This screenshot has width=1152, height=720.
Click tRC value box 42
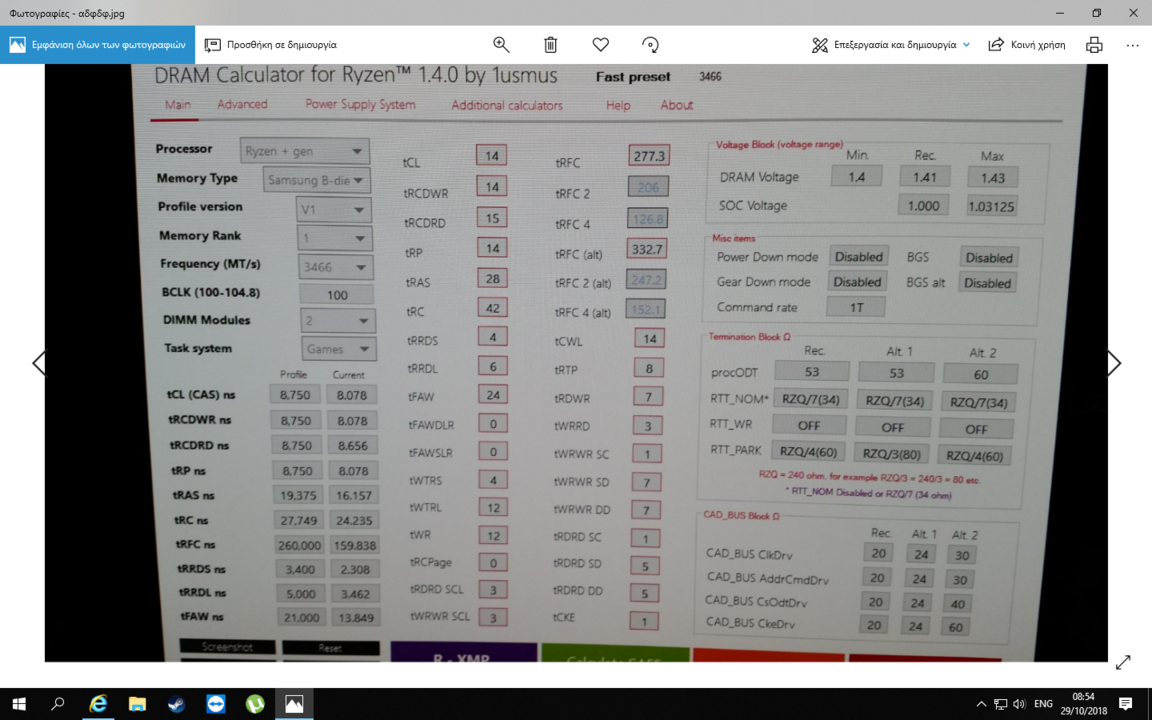(493, 308)
